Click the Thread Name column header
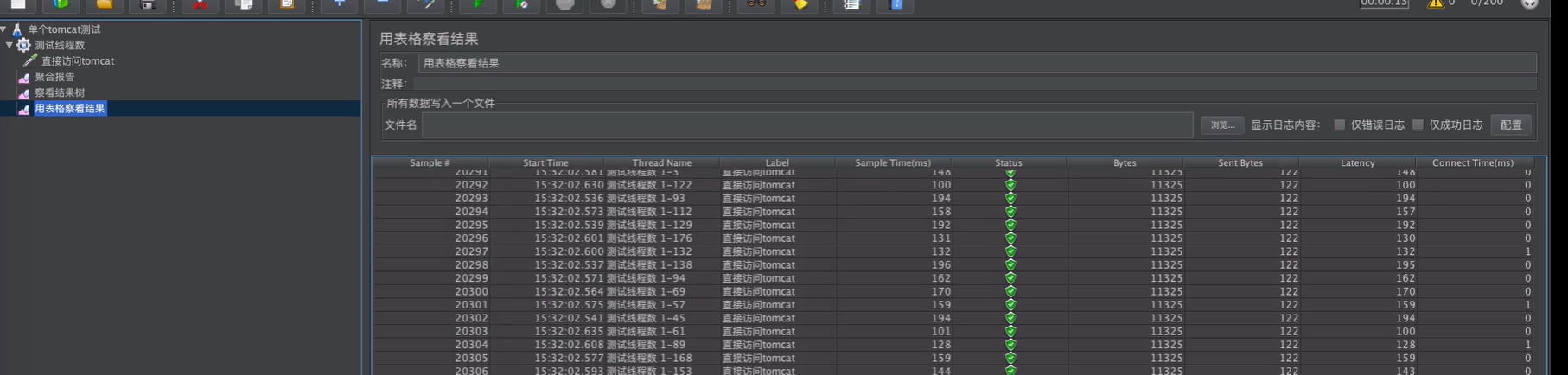Viewport: 1568px width, 375px height. [x=661, y=162]
